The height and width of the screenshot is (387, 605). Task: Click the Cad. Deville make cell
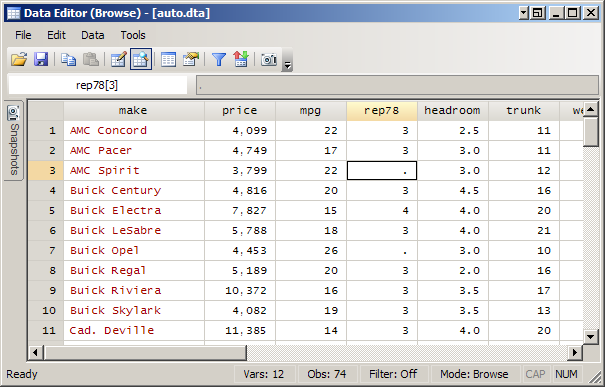134,331
